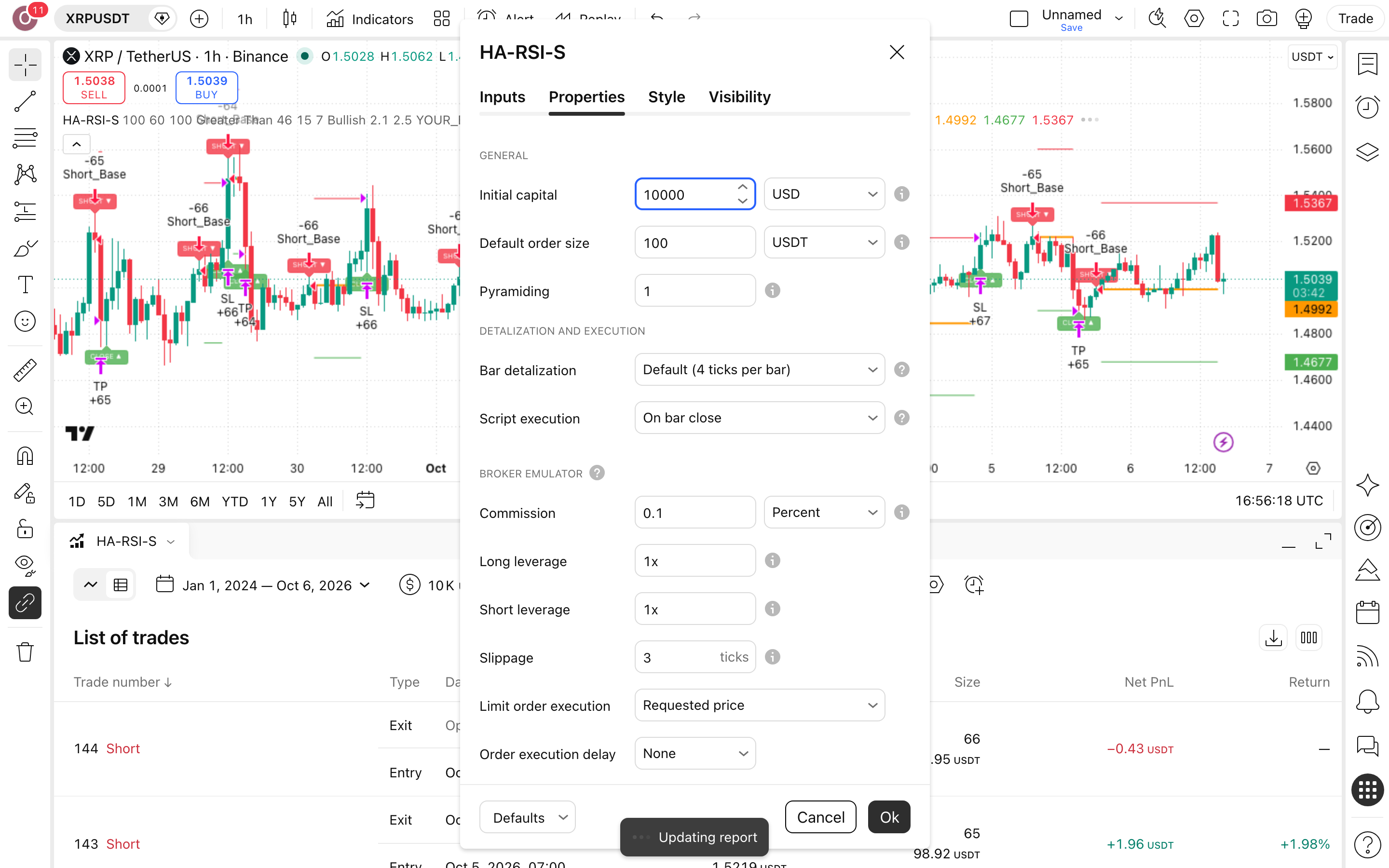Viewport: 1389px width, 868px height.
Task: Edit the Slippage ticks field
Action: point(695,657)
